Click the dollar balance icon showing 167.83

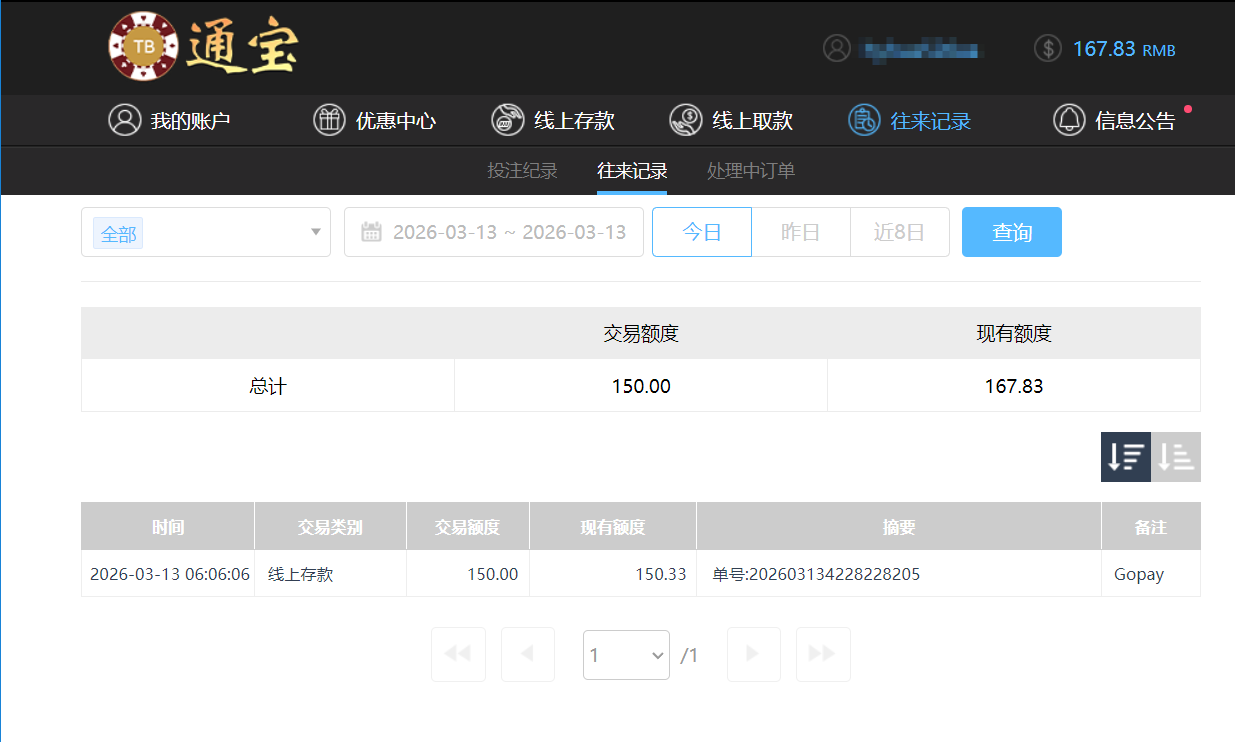[x=1047, y=47]
